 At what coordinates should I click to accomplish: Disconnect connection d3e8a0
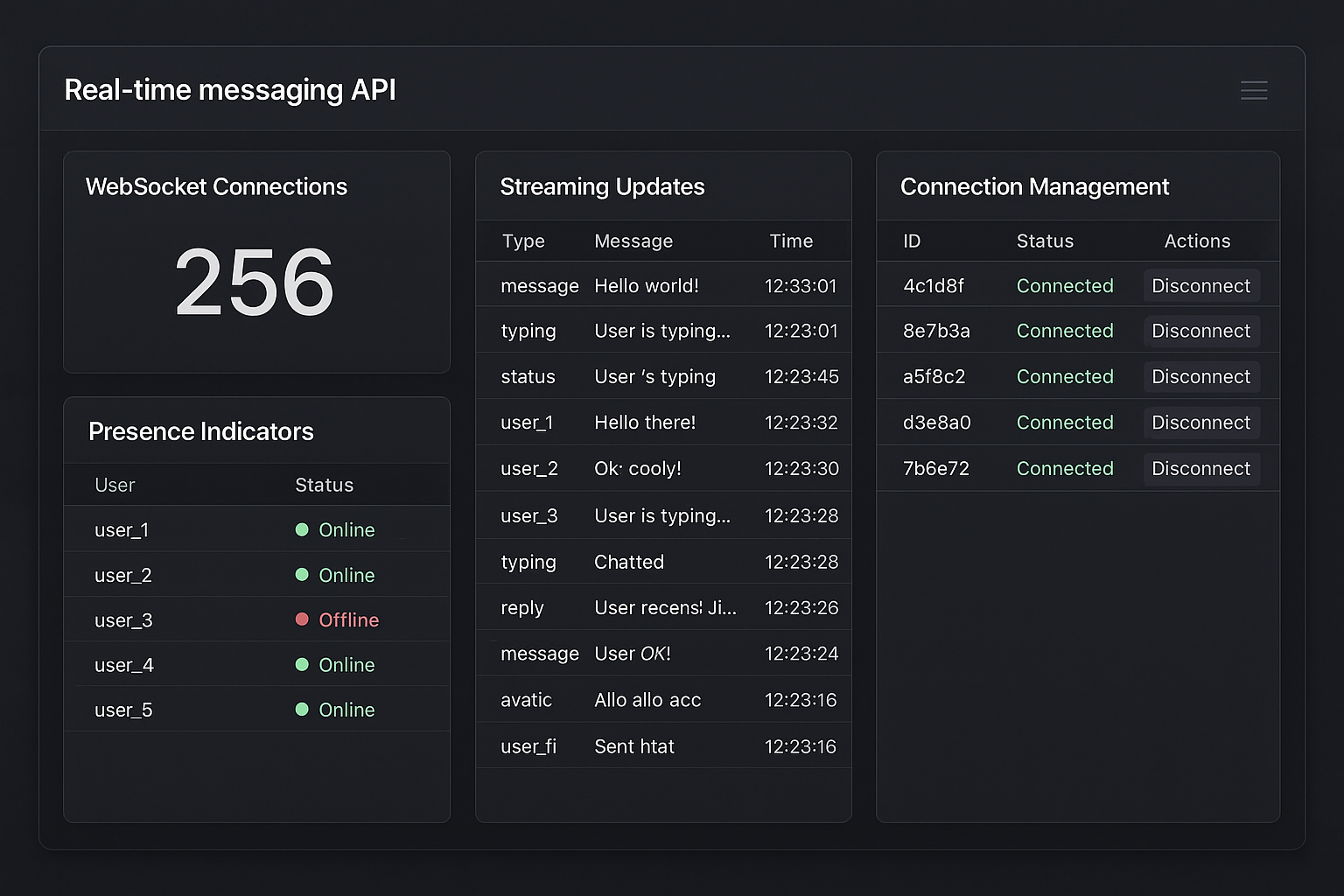coord(1201,423)
